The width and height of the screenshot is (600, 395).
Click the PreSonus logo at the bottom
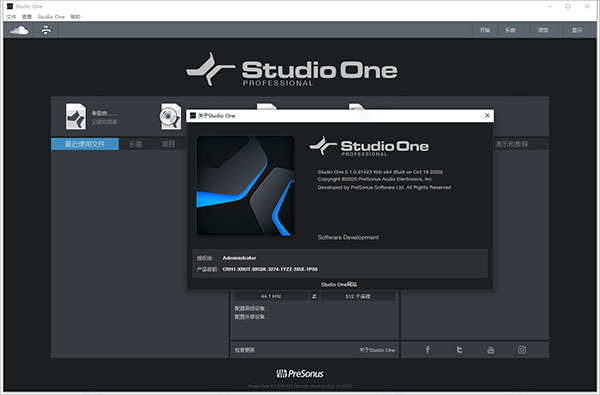click(x=300, y=374)
